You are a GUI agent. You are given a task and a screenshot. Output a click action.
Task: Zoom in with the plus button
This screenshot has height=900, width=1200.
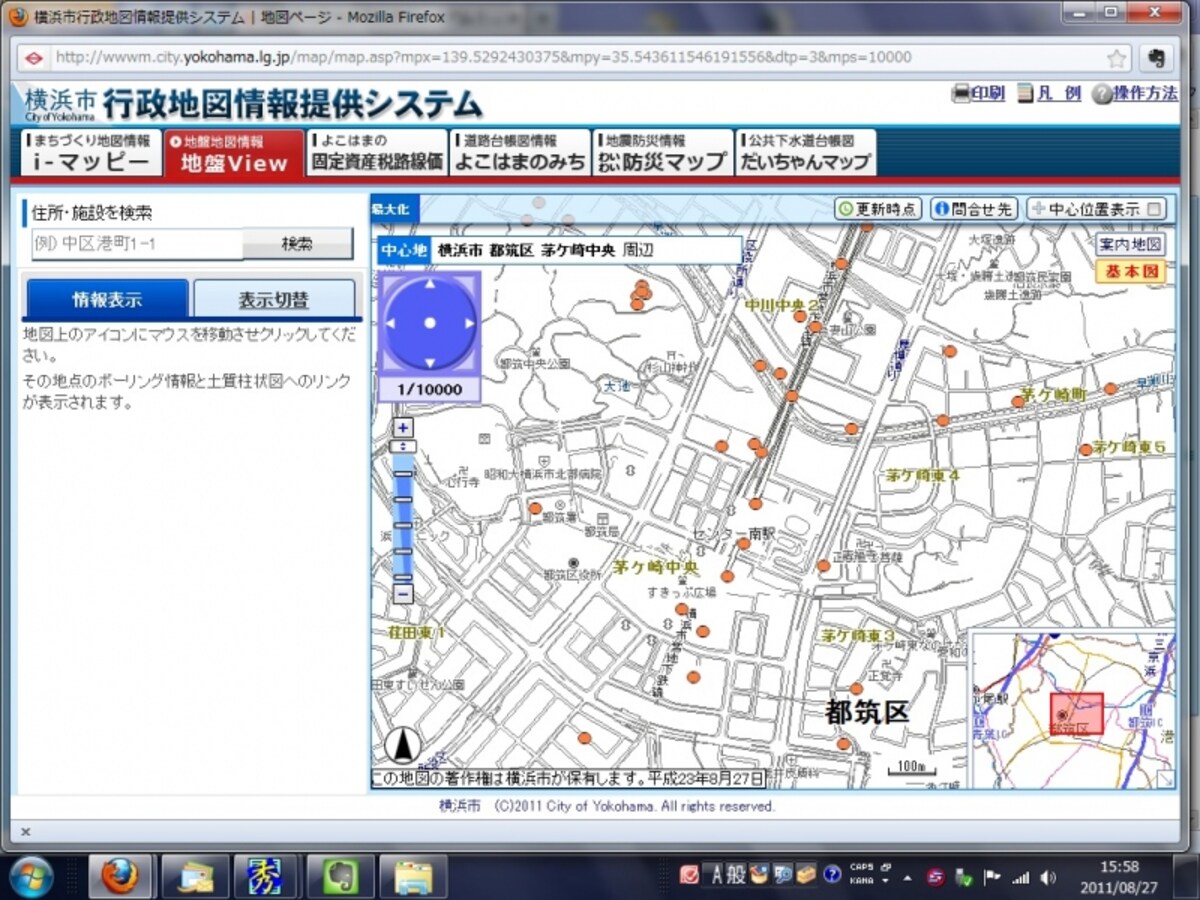click(402, 428)
